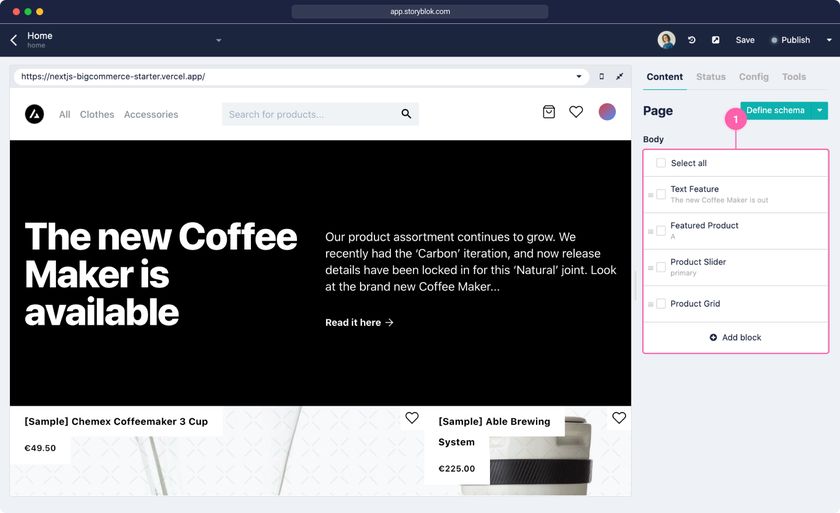The image size is (840, 513).
Task: Click the drag handle next to Product Grid
Action: click(650, 304)
